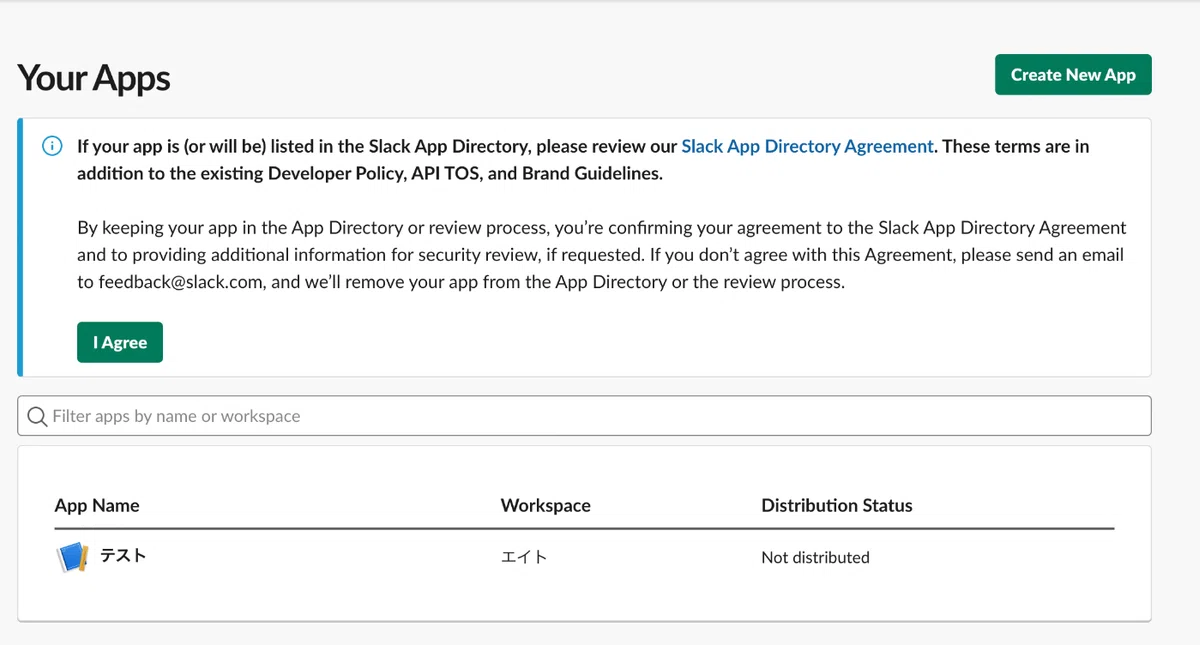Open the テスト app name link
The image size is (1200, 645).
[123, 556]
